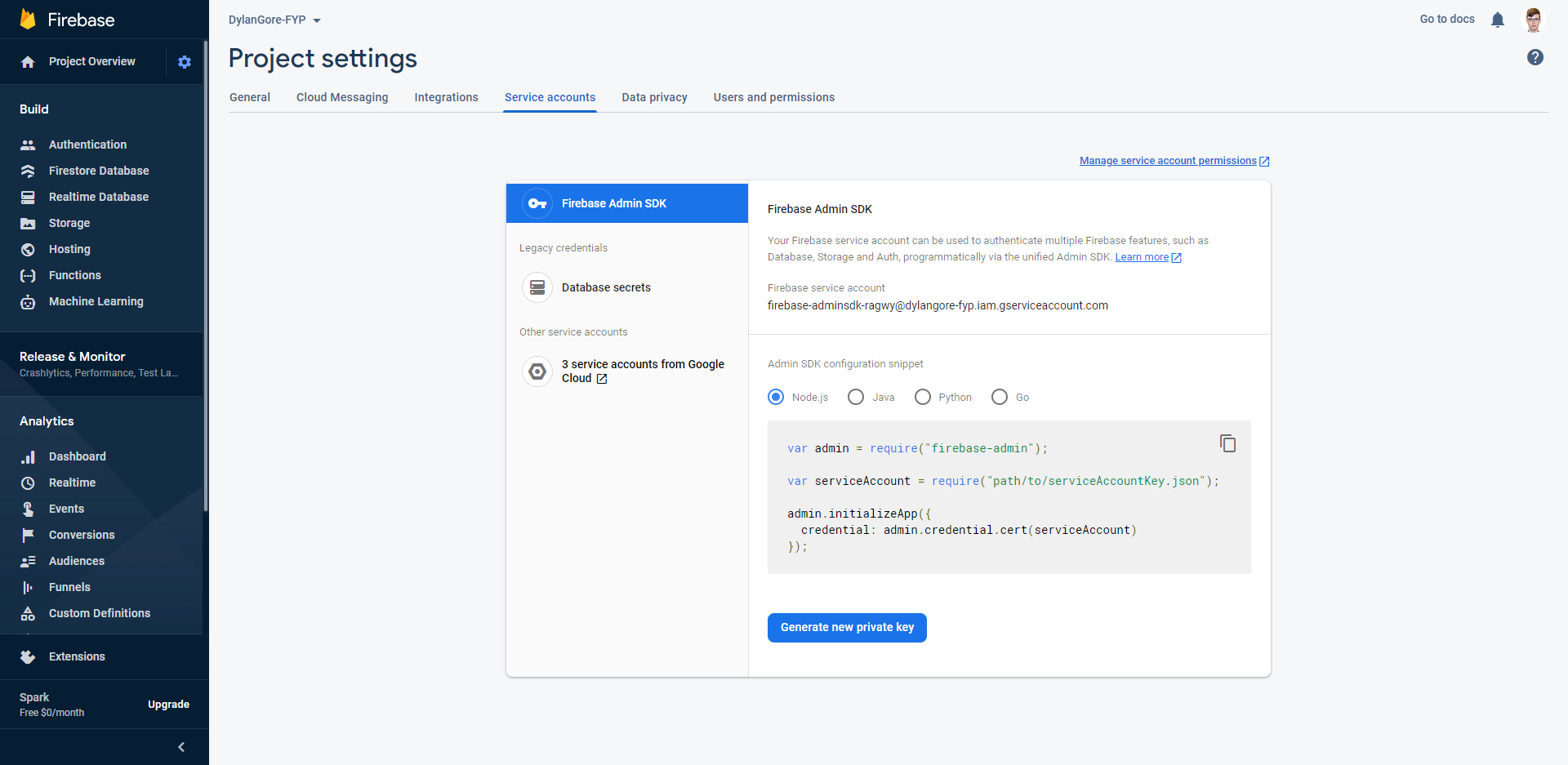Click the Database secrets storage icon
This screenshot has width=1568, height=765.
pos(537,287)
